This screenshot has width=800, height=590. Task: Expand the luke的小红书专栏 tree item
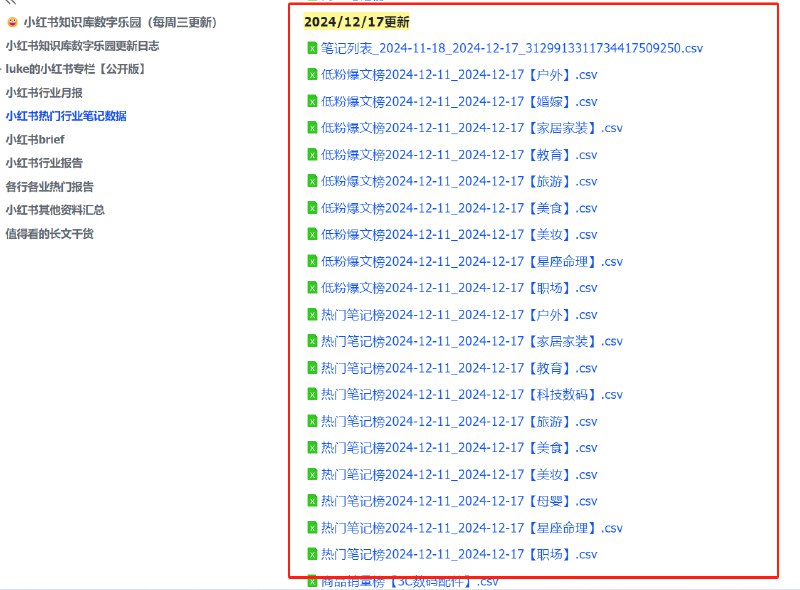click(x=2, y=69)
